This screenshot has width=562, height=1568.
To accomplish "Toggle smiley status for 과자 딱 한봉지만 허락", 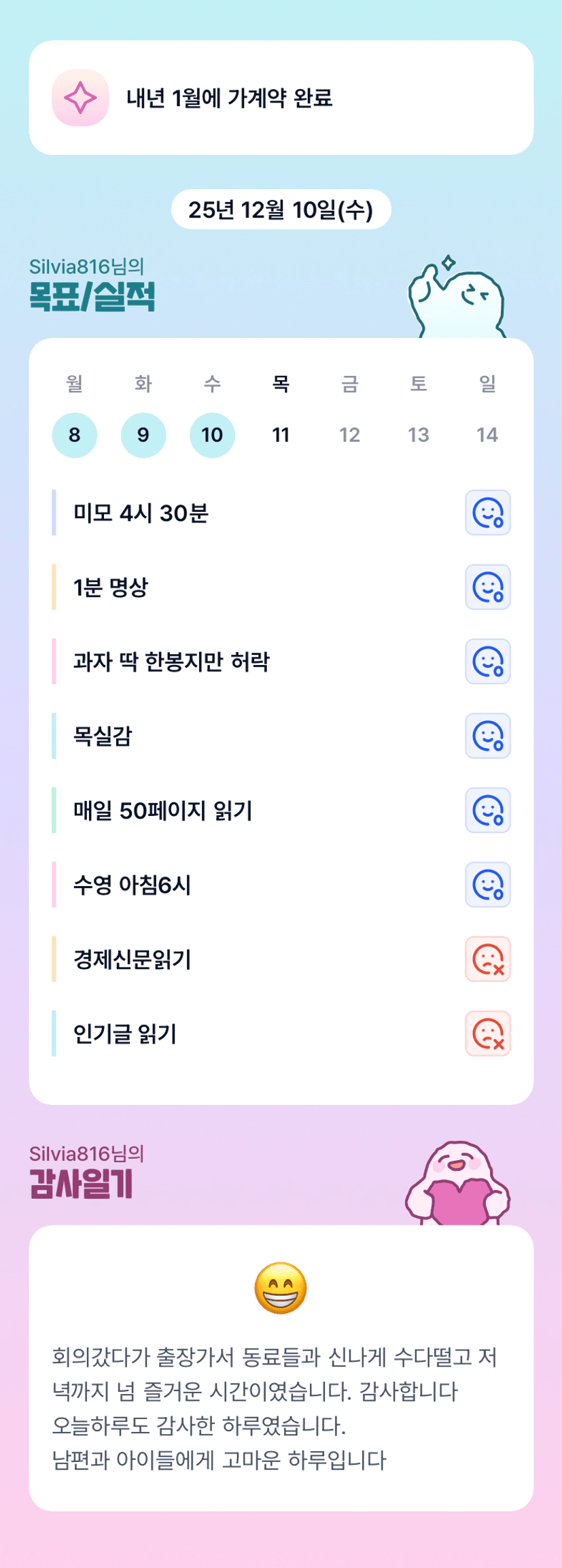I will click(x=487, y=662).
